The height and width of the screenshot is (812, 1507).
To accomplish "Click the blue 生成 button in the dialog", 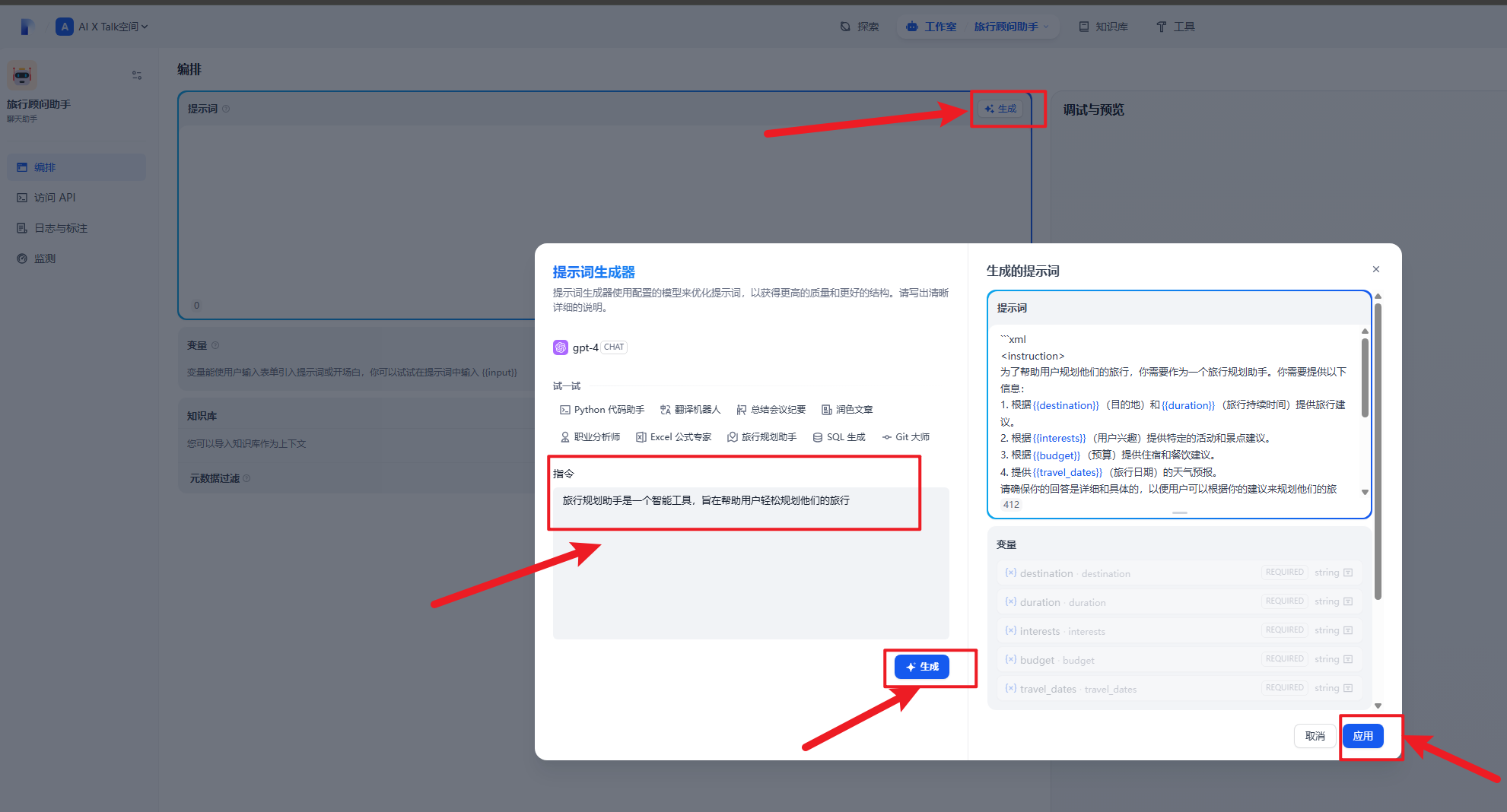I will coord(922,667).
